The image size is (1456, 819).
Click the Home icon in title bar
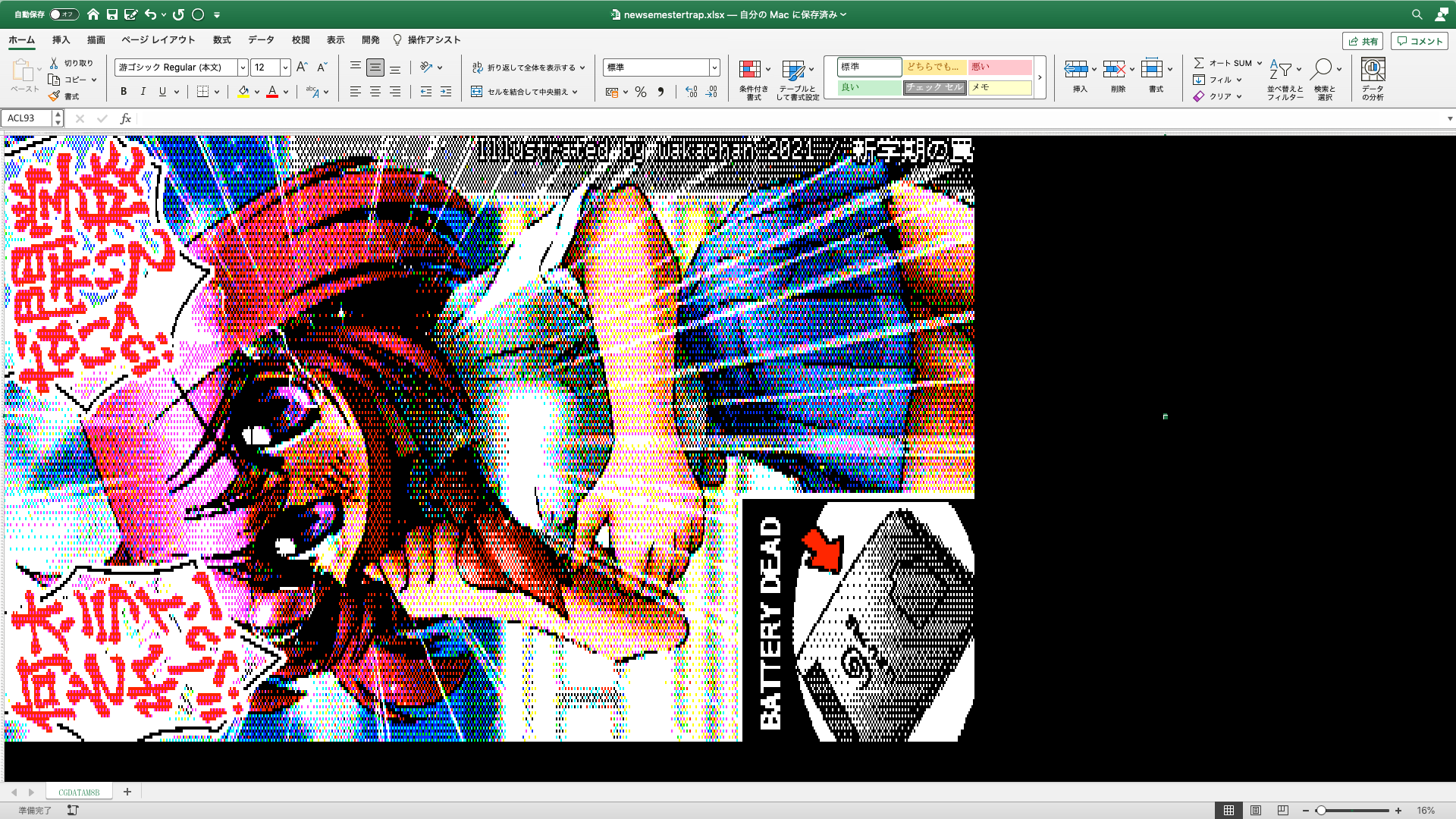[x=93, y=14]
